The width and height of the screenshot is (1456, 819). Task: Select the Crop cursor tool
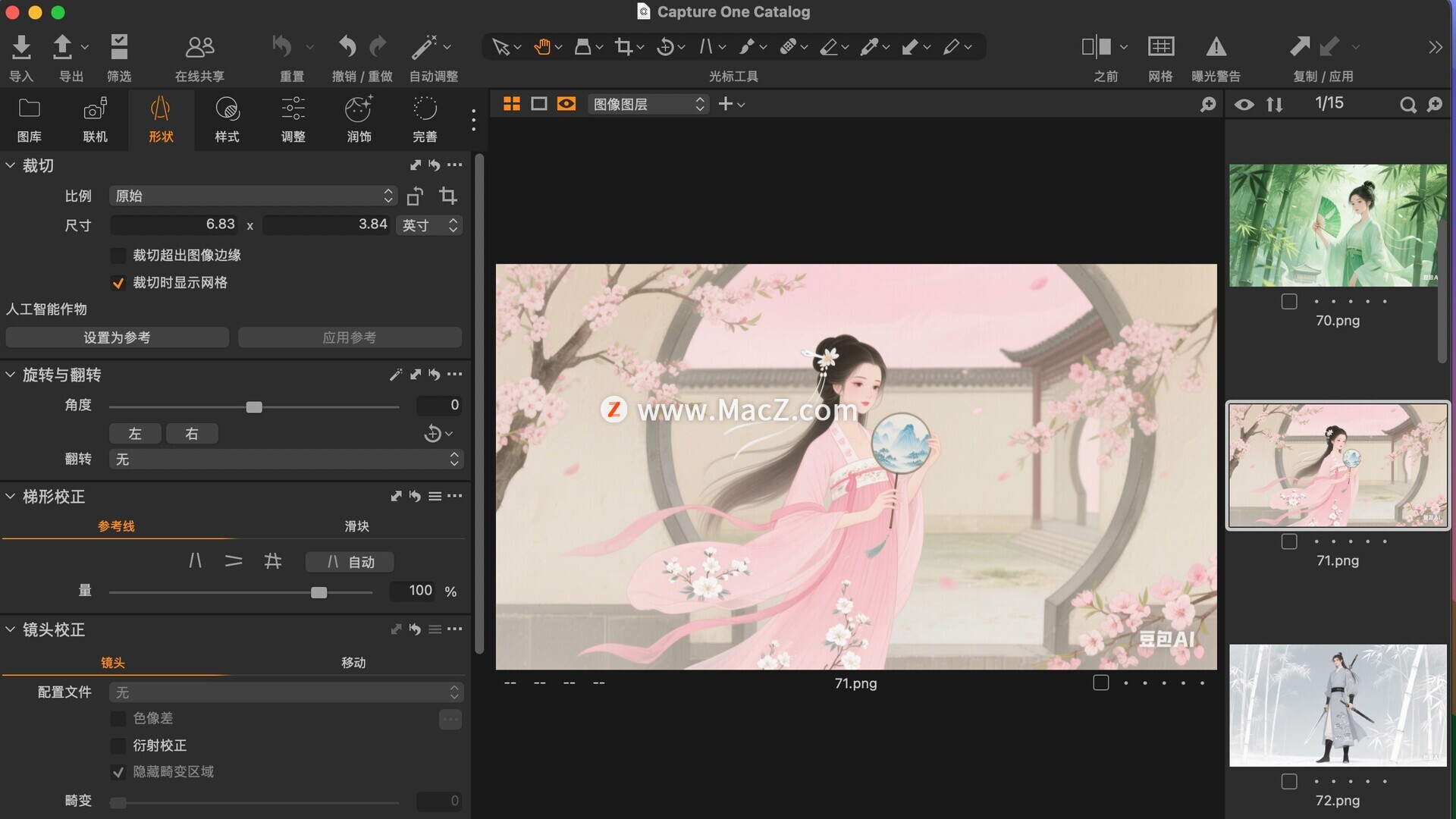coord(623,47)
